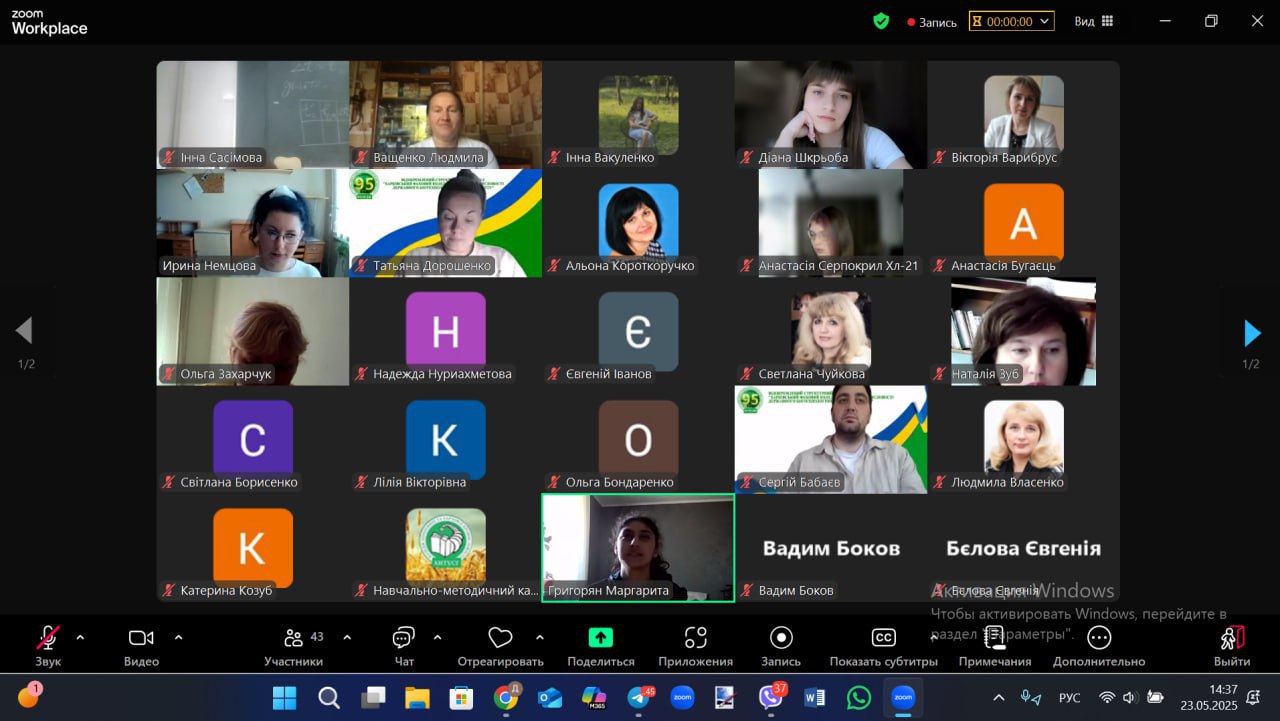The width and height of the screenshot is (1280, 721).
Task: Open the Дополнительно more options menu
Action: (x=1099, y=646)
